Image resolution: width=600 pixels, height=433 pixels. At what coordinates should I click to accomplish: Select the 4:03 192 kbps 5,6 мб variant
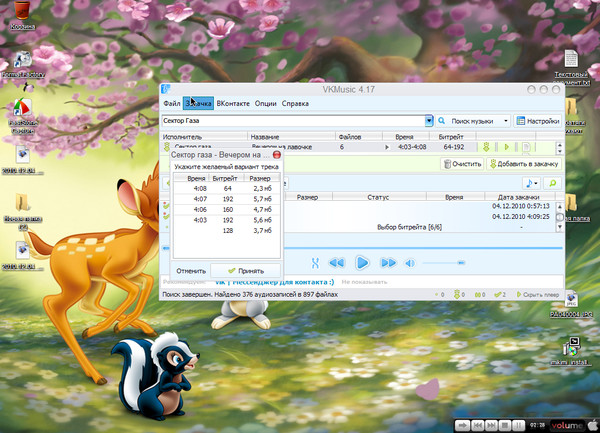(x=227, y=220)
